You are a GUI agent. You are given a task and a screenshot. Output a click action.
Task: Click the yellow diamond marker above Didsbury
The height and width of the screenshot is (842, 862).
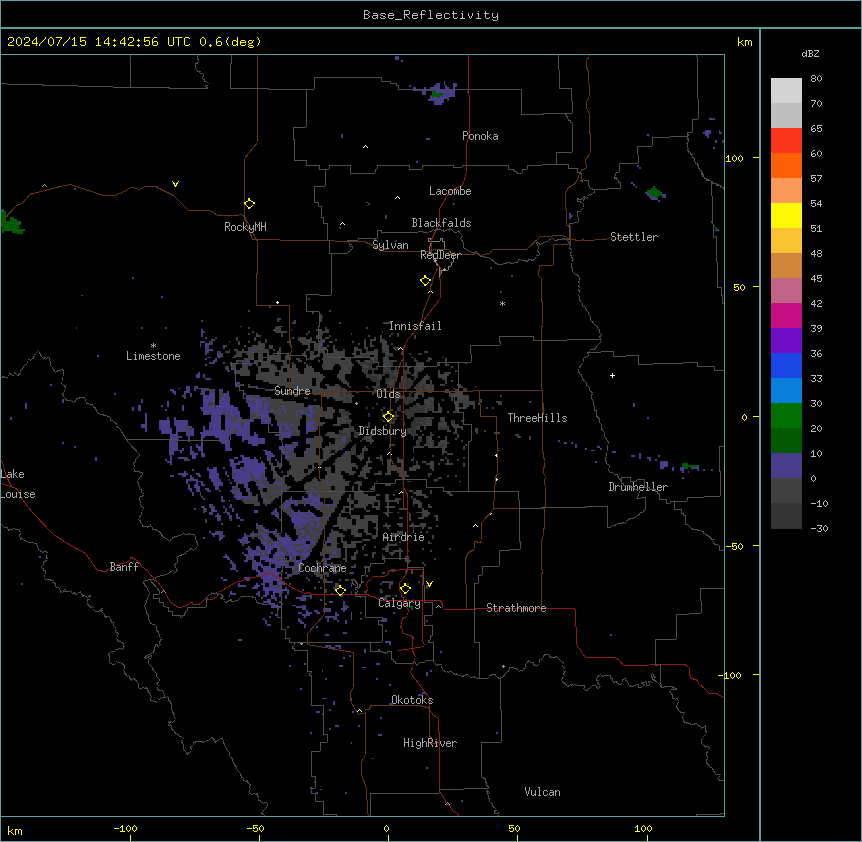[x=389, y=417]
